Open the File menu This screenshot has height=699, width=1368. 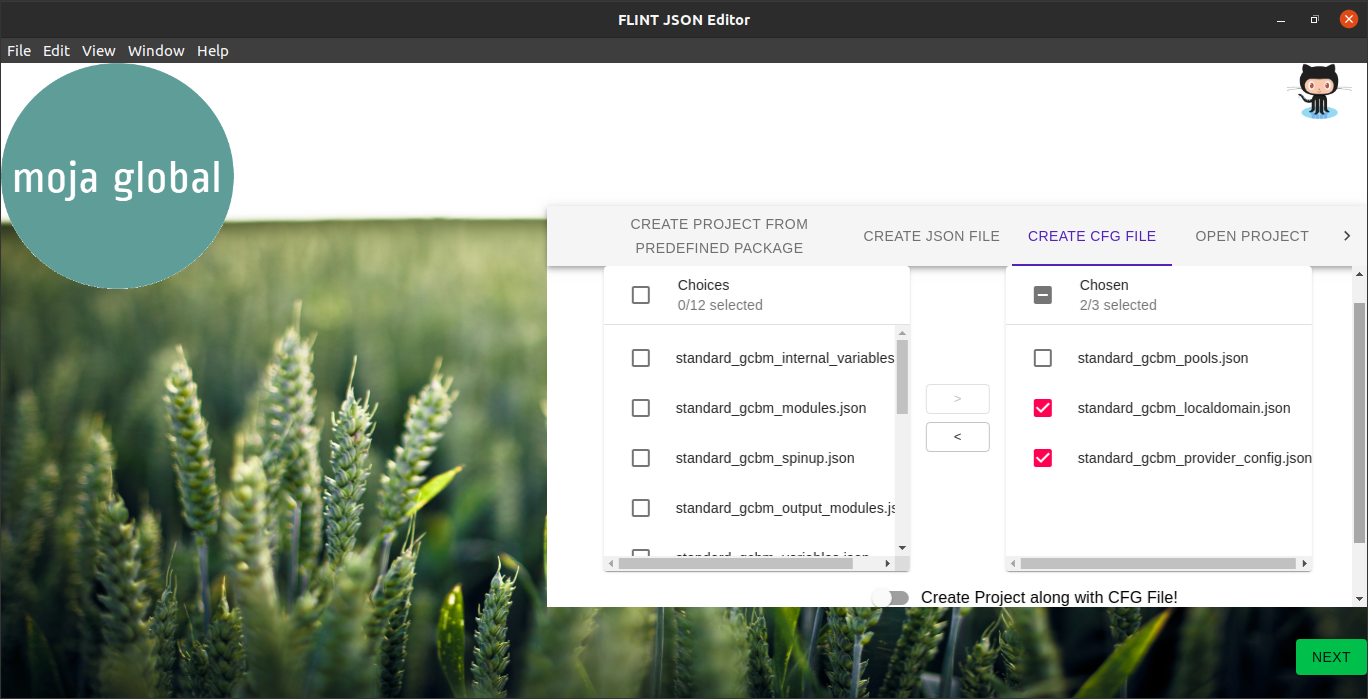(19, 51)
